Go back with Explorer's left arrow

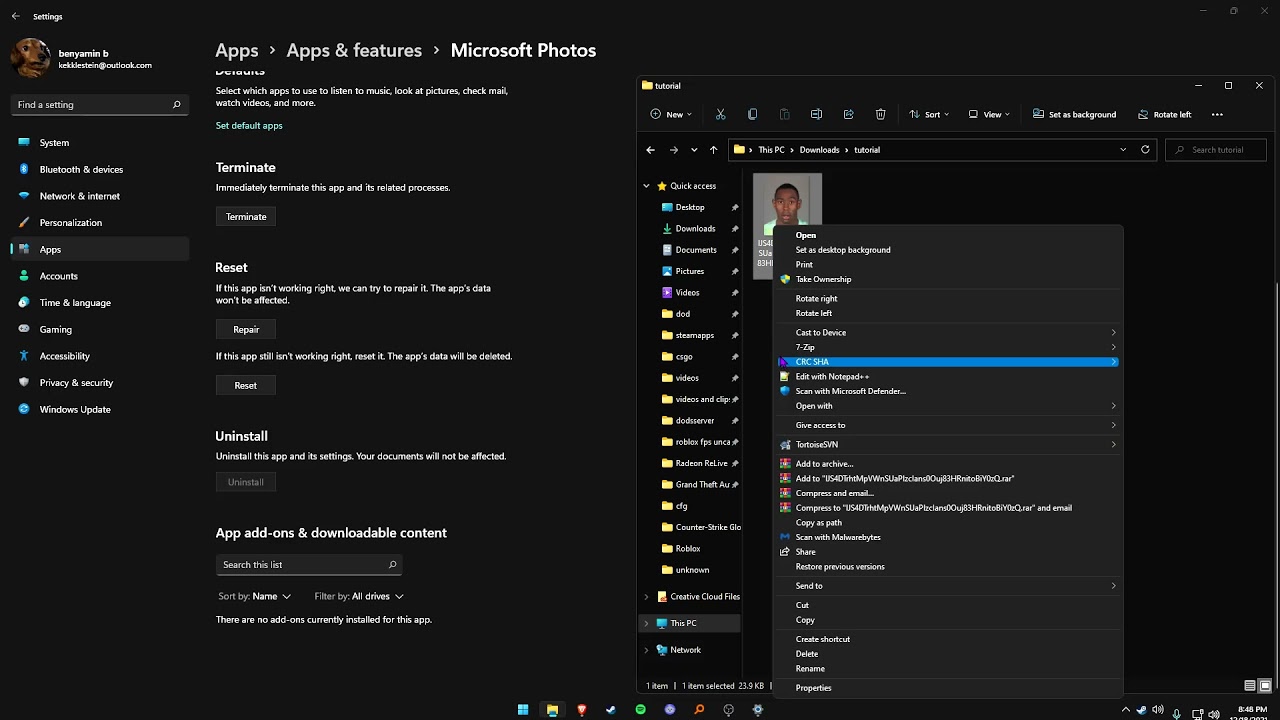[x=650, y=150]
